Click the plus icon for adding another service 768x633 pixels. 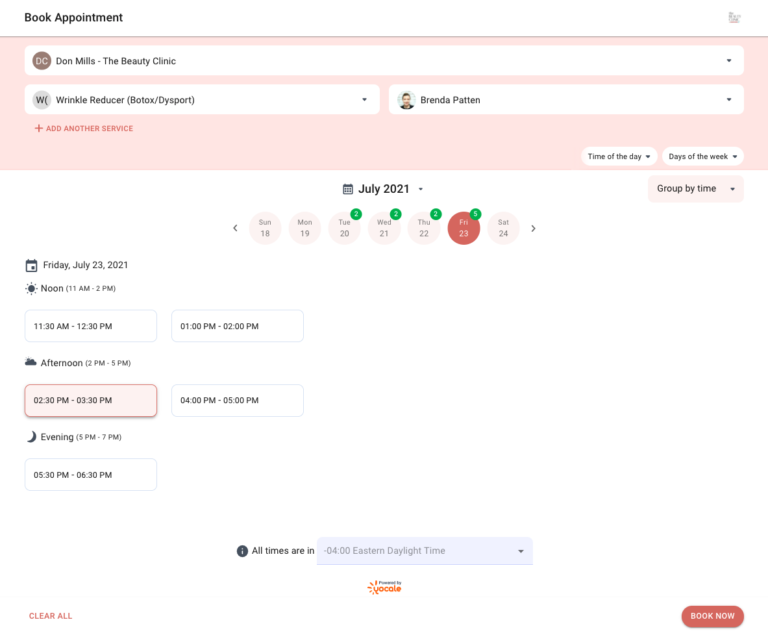click(x=38, y=128)
